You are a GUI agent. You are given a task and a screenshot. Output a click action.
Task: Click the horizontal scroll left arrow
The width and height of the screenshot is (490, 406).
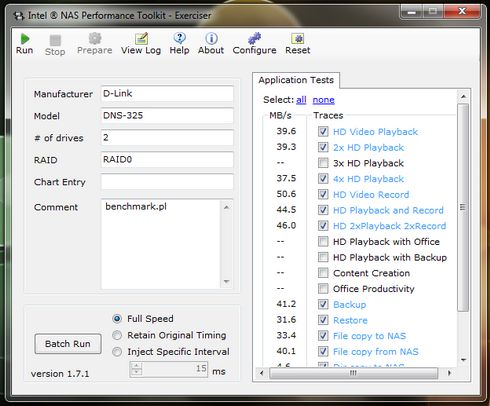pos(262,373)
